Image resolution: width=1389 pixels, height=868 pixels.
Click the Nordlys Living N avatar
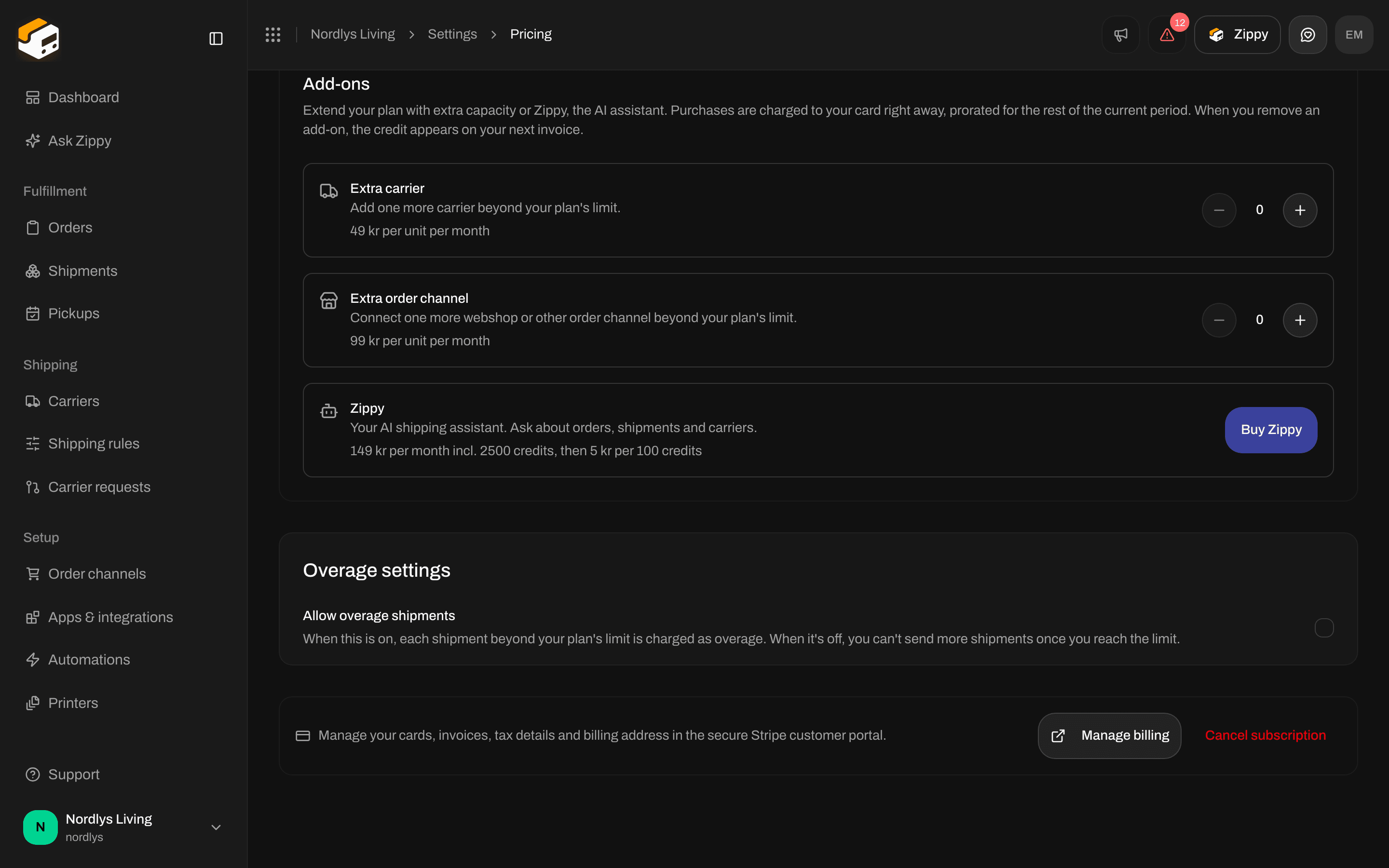(40, 827)
